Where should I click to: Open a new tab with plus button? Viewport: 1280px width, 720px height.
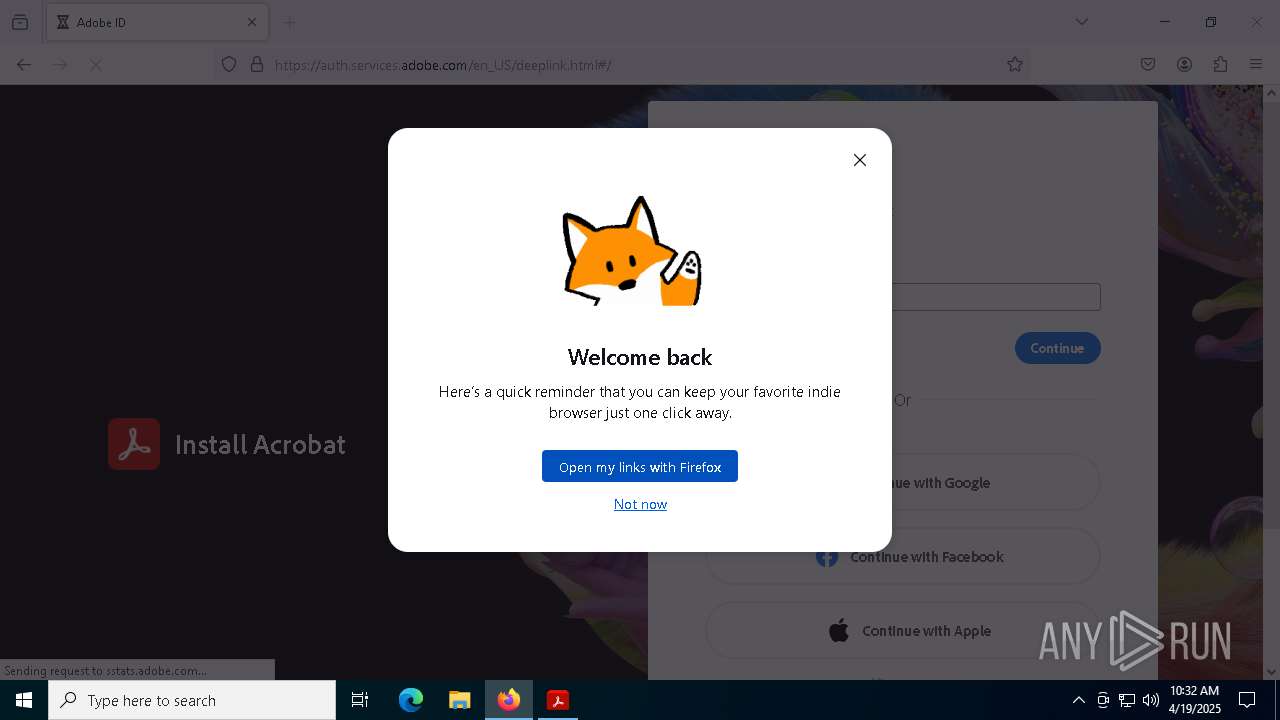290,22
